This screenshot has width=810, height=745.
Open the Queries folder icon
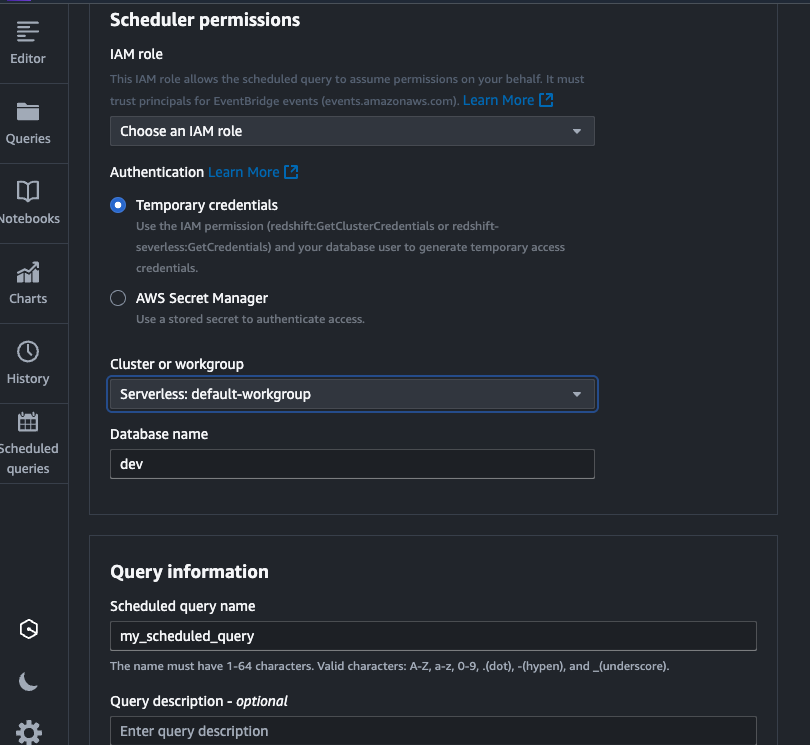point(28,113)
